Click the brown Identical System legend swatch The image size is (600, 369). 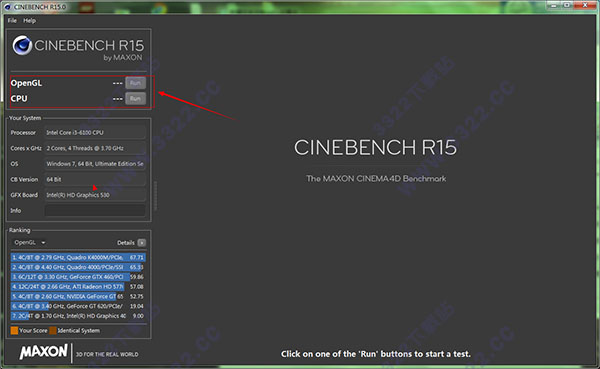pyautogui.click(x=53, y=330)
